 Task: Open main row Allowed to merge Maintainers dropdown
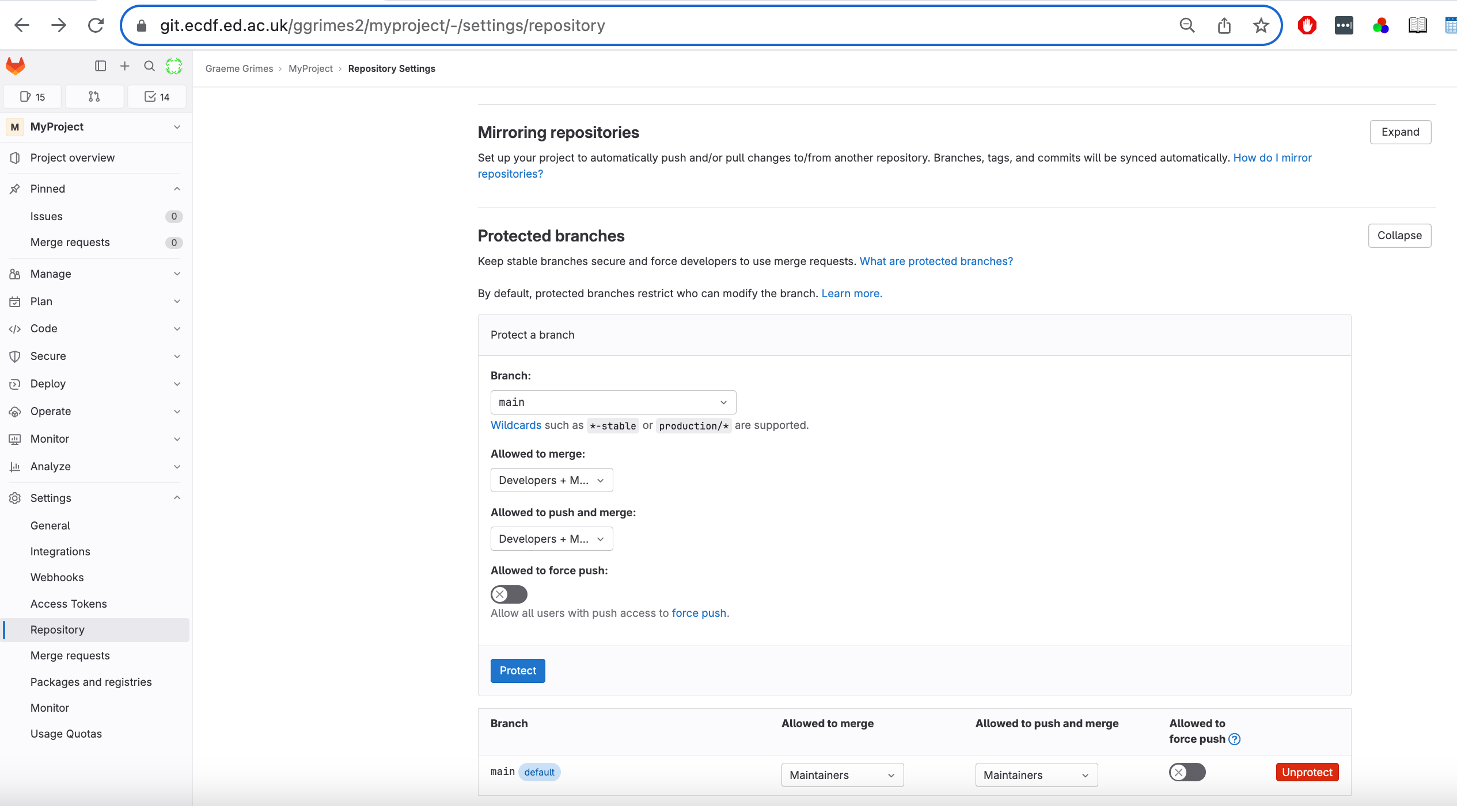(x=842, y=775)
